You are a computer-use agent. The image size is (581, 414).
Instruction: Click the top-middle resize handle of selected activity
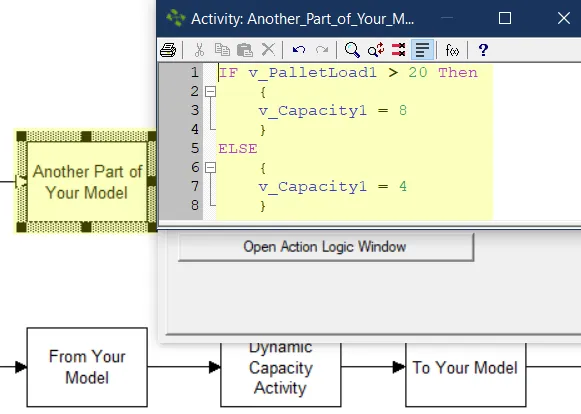coord(86,136)
